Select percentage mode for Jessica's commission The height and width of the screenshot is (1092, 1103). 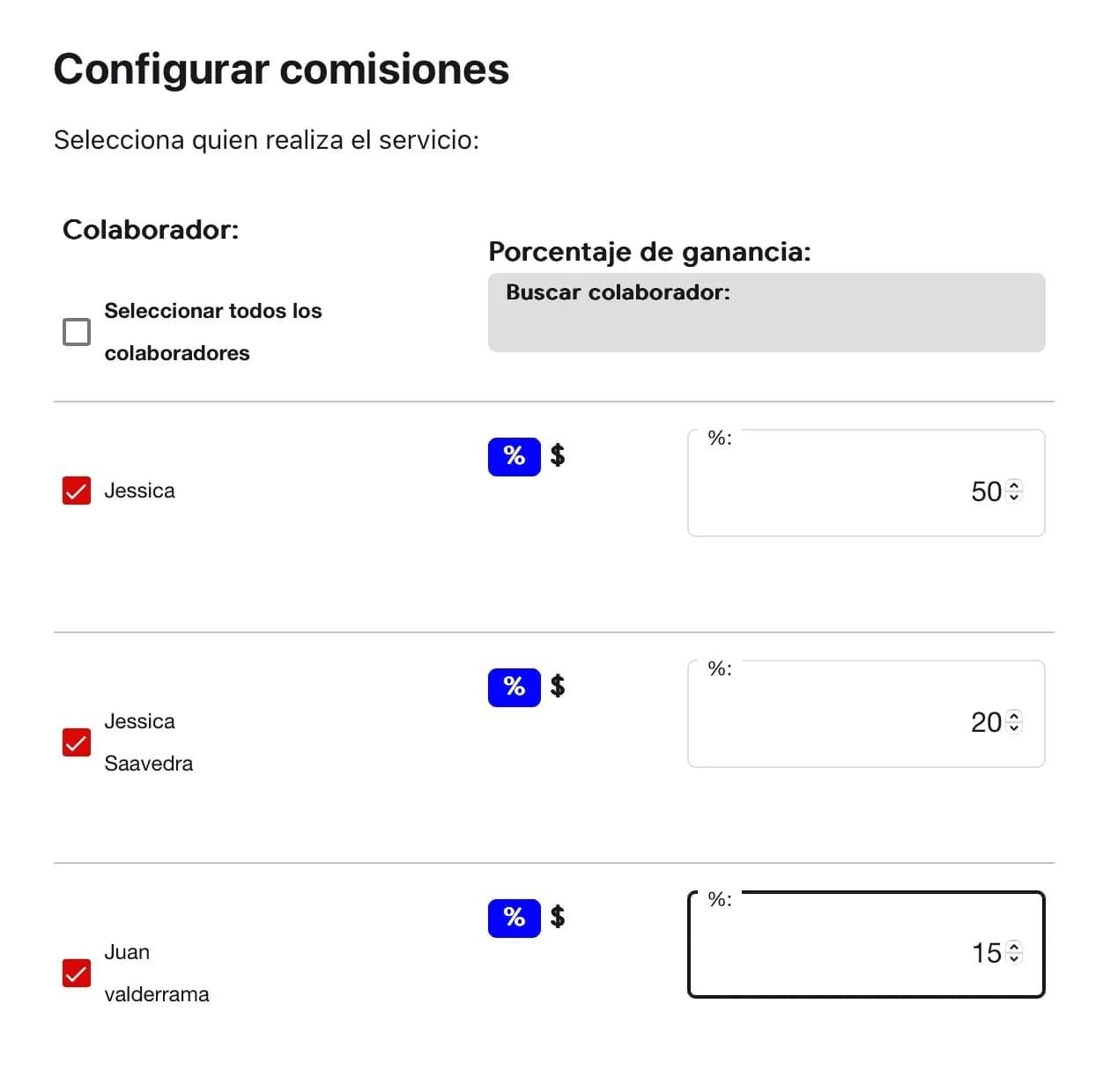514,456
